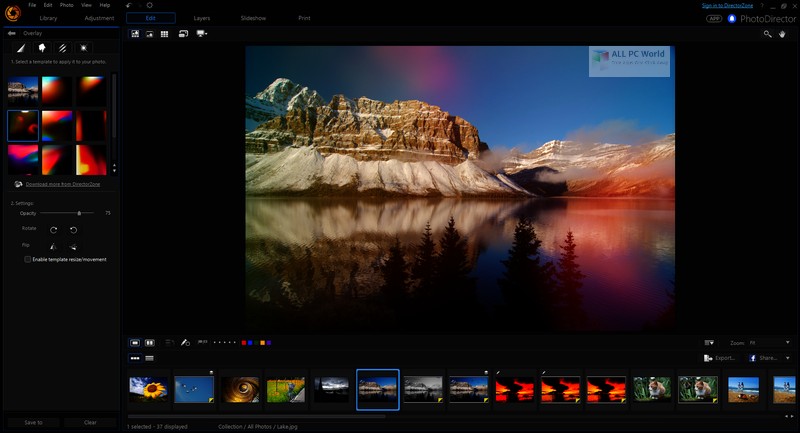The height and width of the screenshot is (433, 800).
Task: Click the undo arrow in title bar
Action: 129,5
